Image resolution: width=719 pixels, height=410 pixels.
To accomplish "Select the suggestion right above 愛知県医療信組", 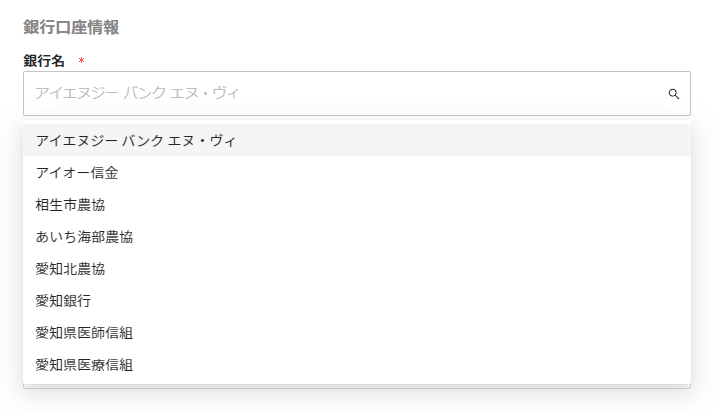I will [x=84, y=333].
